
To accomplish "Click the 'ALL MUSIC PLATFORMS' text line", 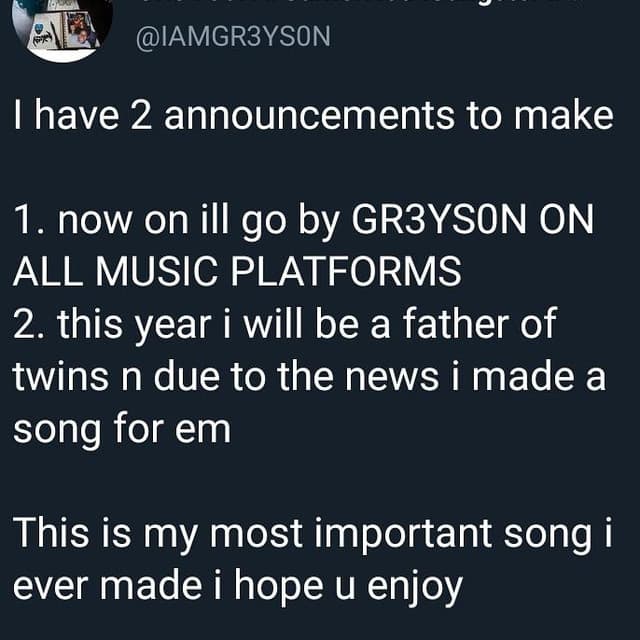I will click(238, 271).
